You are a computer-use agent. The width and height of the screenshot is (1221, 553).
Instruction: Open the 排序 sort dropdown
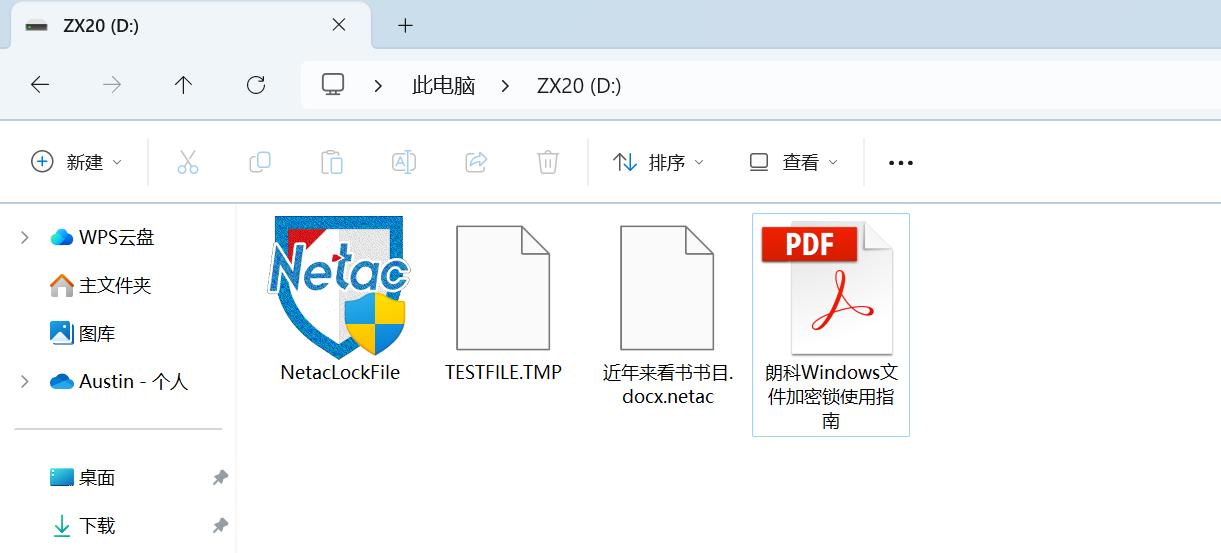click(x=658, y=162)
